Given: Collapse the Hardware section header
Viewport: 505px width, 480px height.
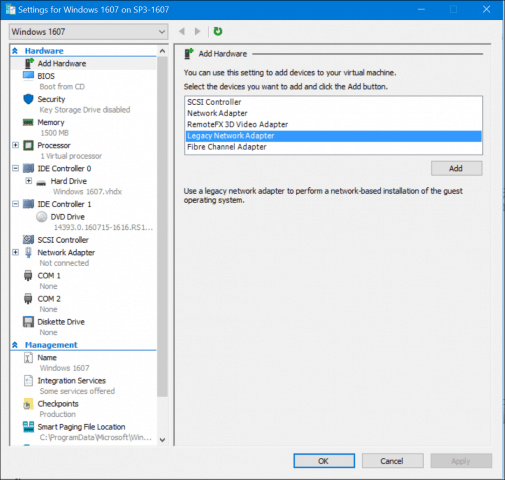Looking at the screenshot, I should [x=15, y=51].
